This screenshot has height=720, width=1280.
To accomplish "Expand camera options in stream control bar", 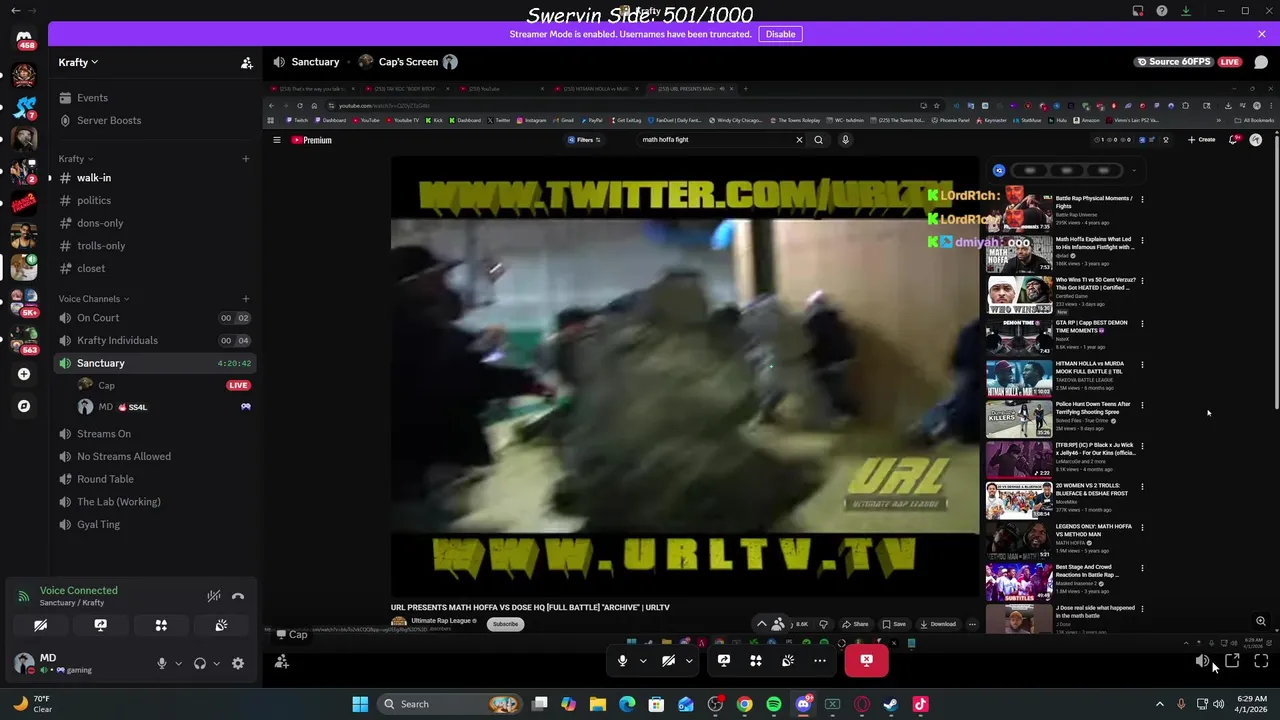I will (689, 660).
